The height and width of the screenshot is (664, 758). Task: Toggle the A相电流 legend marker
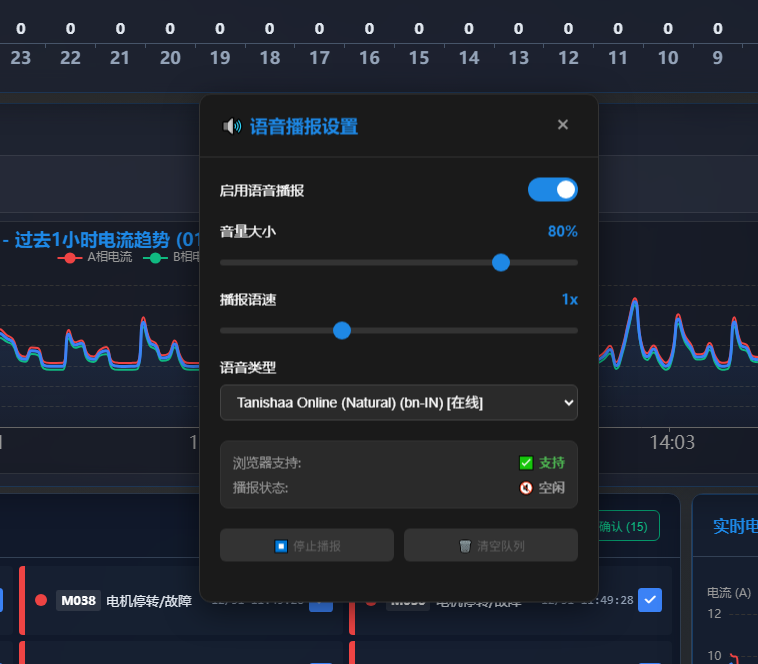[70, 257]
